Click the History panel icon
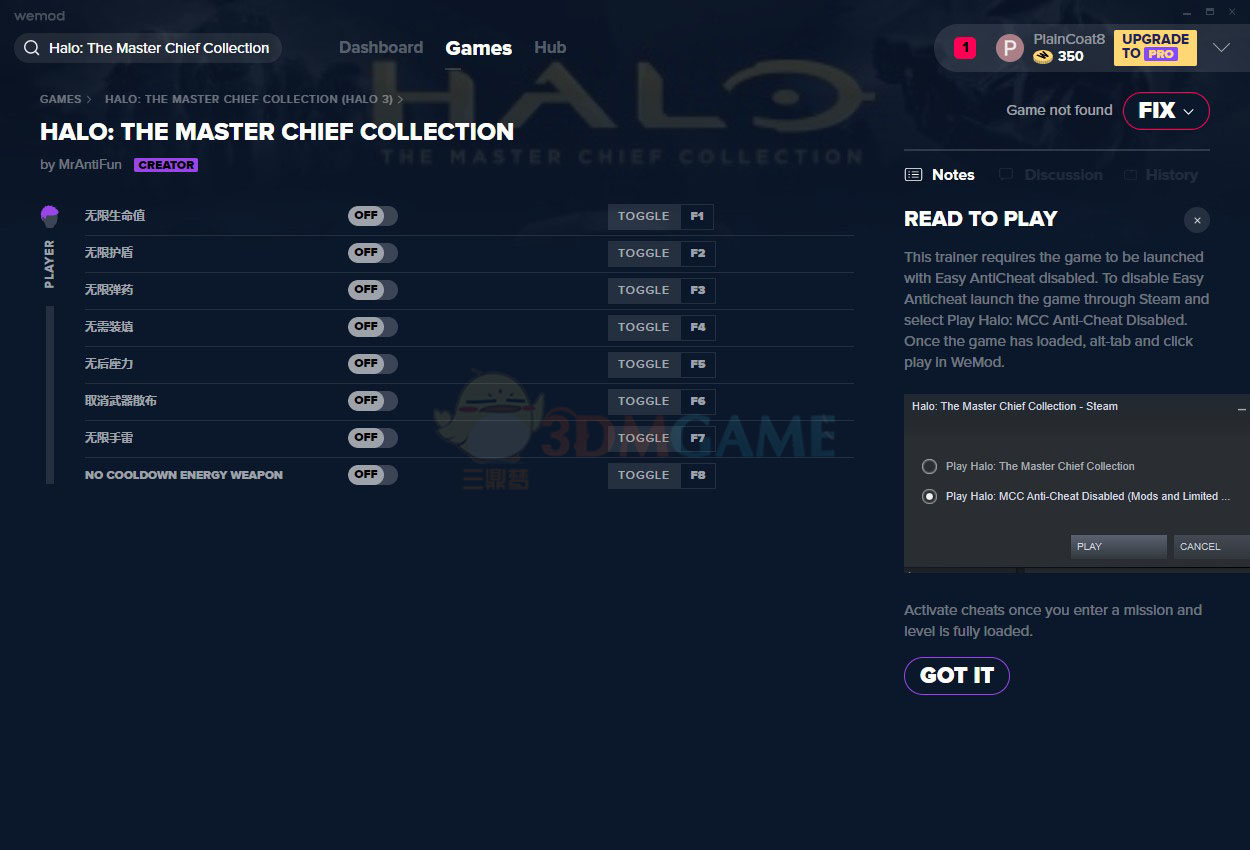 (1130, 175)
